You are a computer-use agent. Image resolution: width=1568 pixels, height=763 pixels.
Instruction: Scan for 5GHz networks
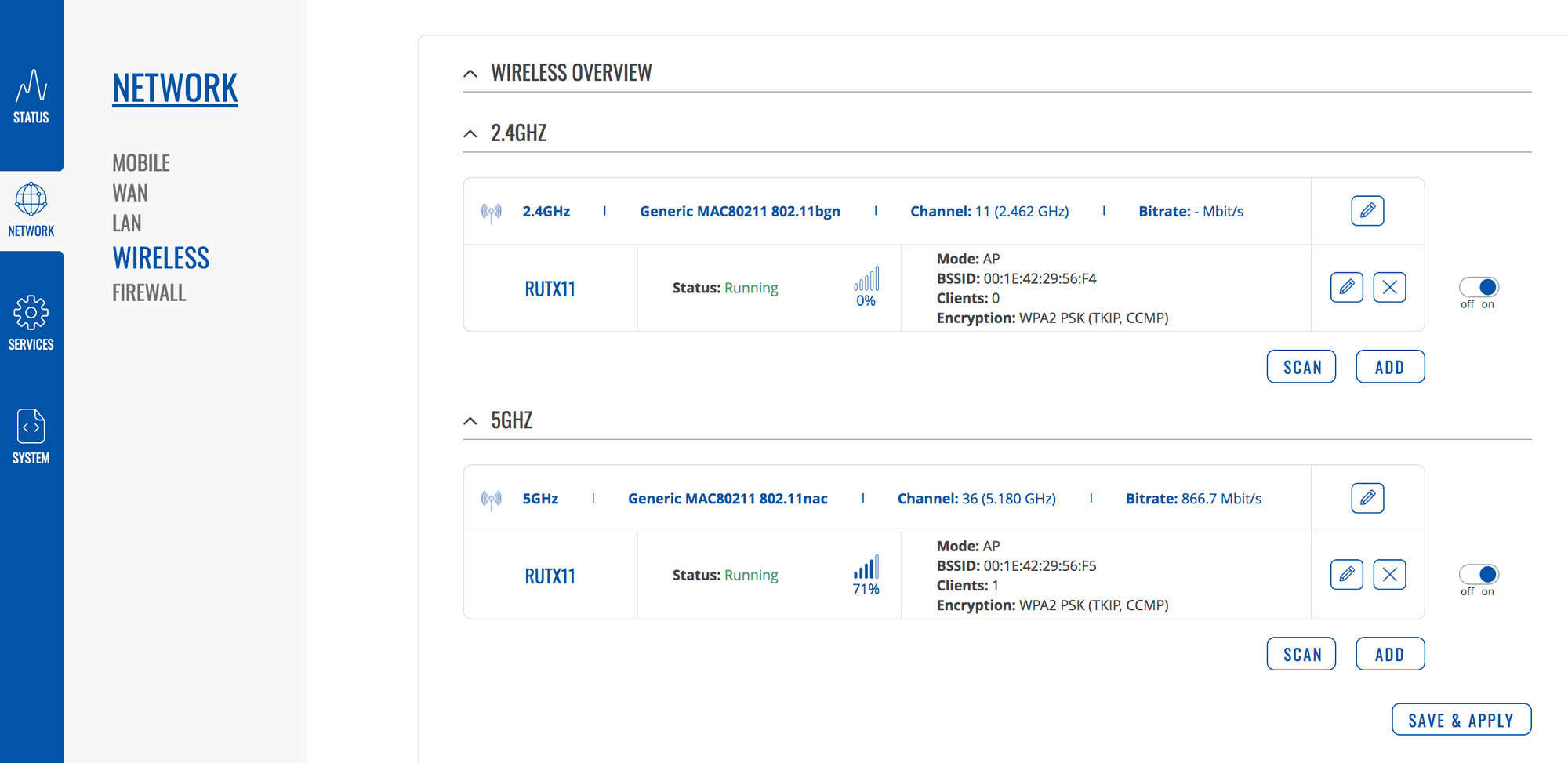[x=1301, y=653]
